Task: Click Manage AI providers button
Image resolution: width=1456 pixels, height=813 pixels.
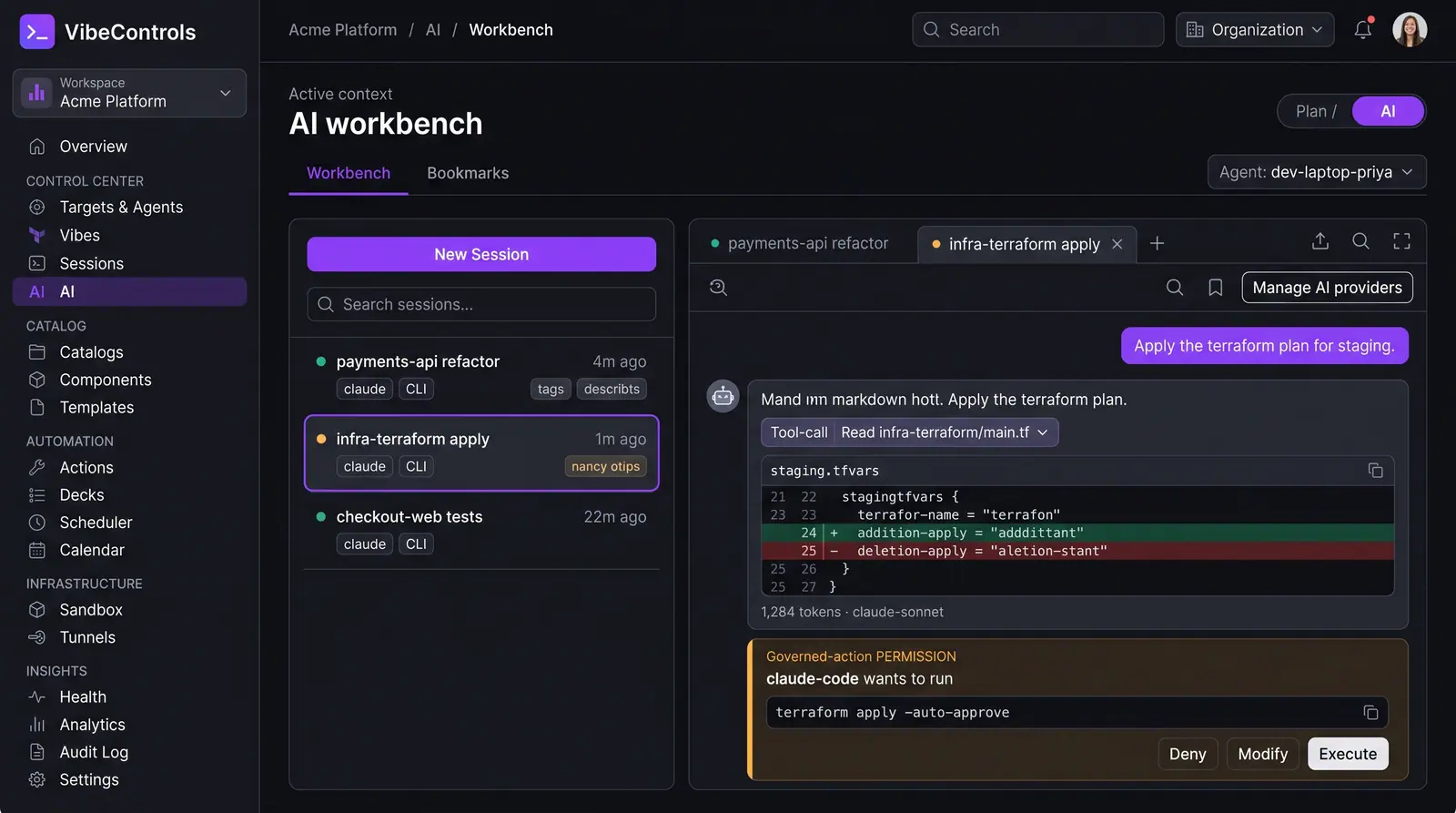Action: [x=1327, y=288]
